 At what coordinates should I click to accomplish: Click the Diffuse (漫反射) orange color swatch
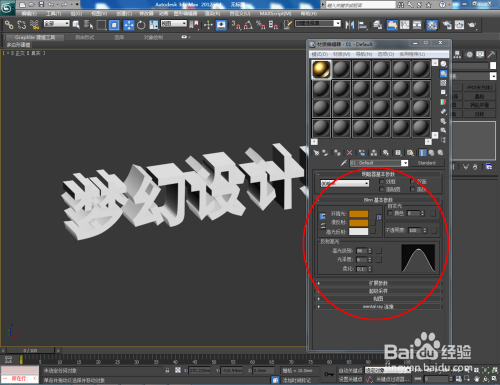pyautogui.click(x=359, y=222)
